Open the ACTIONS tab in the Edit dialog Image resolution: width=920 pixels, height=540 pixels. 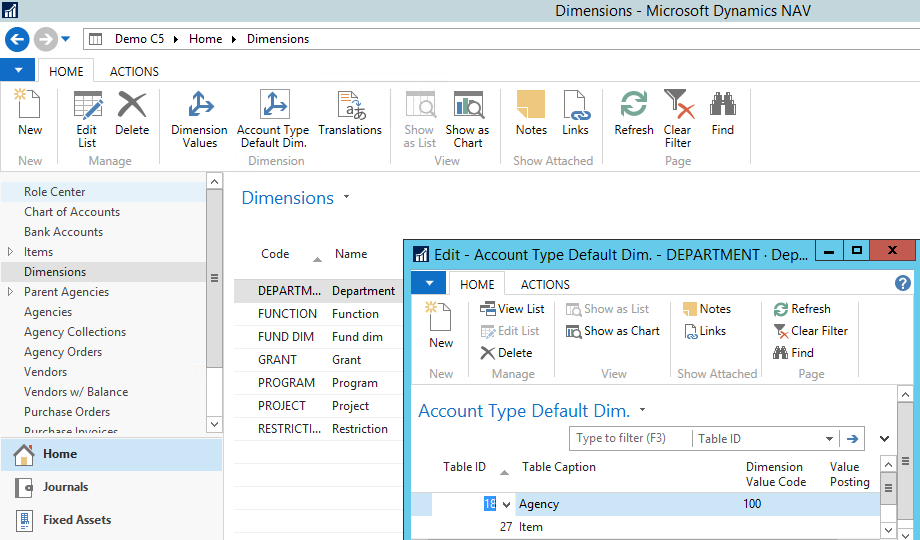(545, 285)
